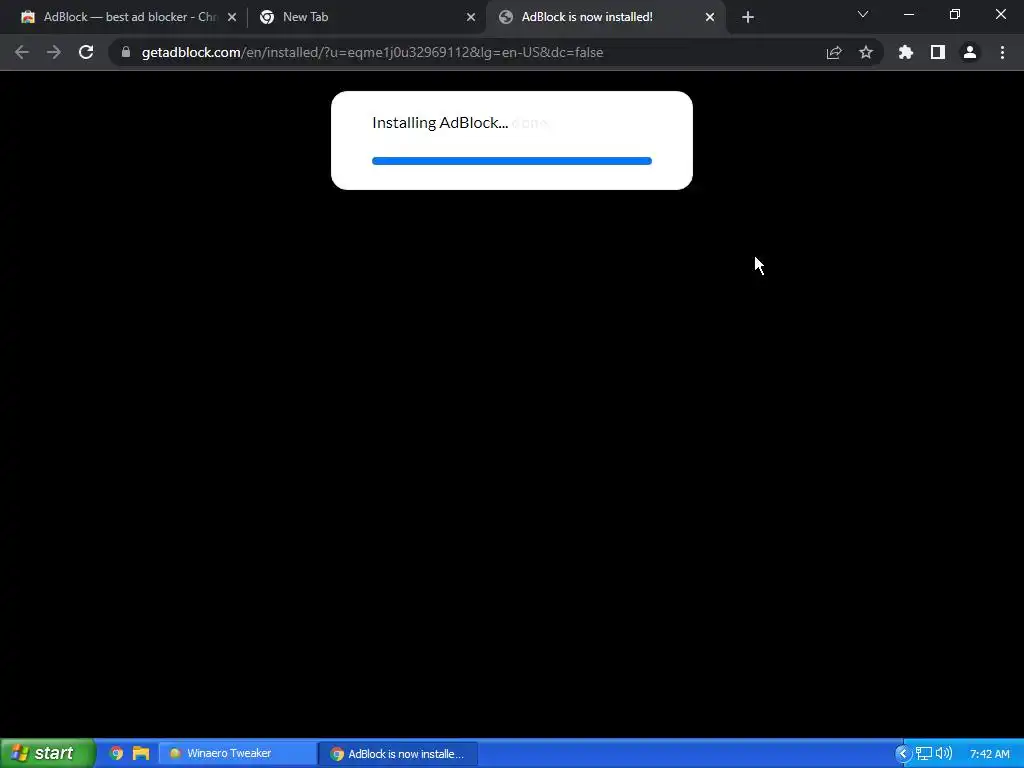
Task: Expand hidden system tray icons
Action: 903,753
